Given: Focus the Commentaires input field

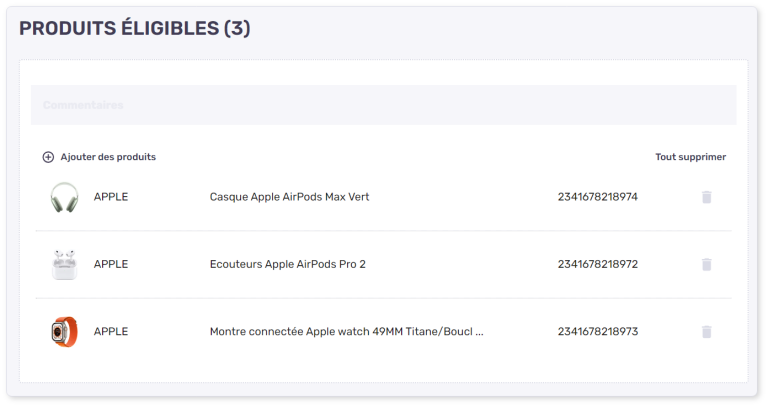Looking at the screenshot, I should [x=383, y=105].
